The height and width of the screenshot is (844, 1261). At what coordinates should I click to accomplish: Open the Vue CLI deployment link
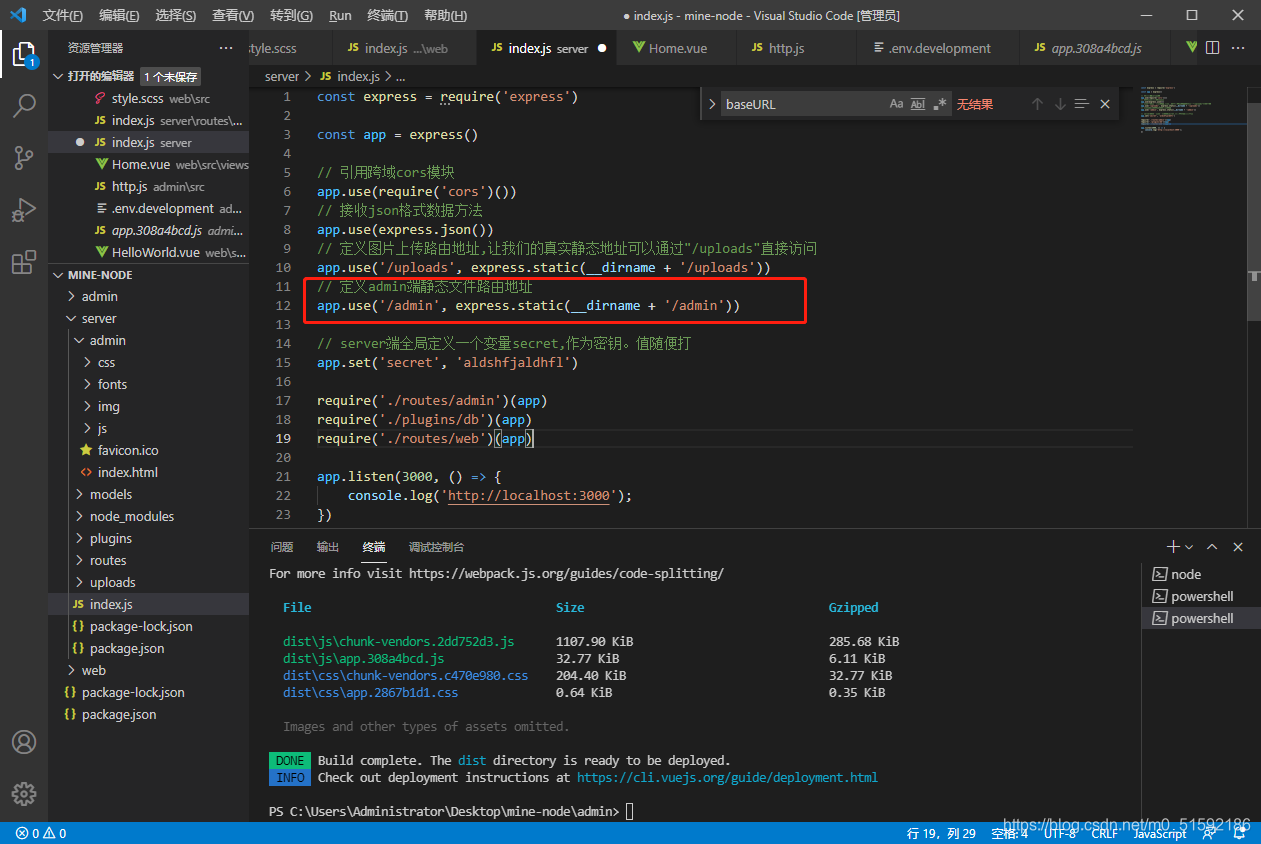click(727, 777)
